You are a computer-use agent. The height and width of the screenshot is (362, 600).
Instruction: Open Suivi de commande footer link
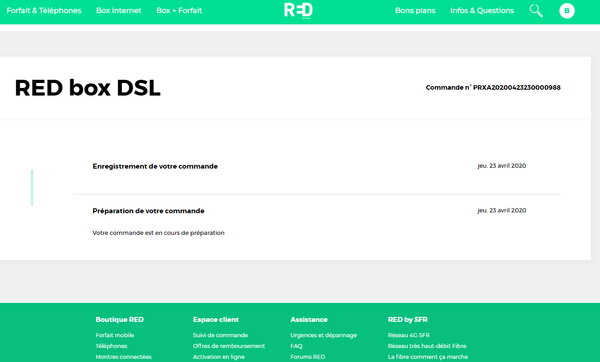click(220, 335)
